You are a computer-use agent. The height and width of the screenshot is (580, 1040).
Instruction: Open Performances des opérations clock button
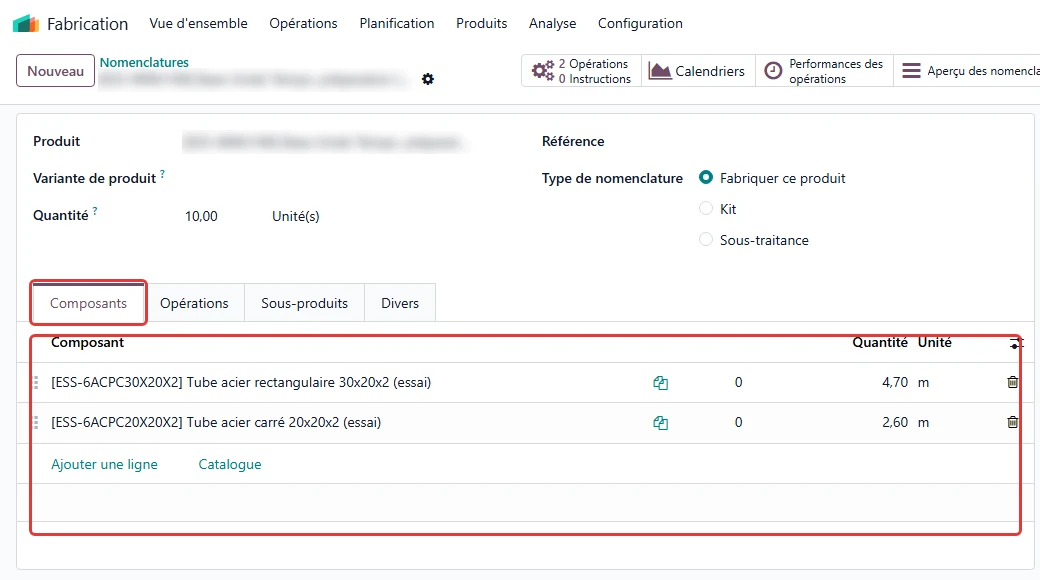(x=824, y=71)
